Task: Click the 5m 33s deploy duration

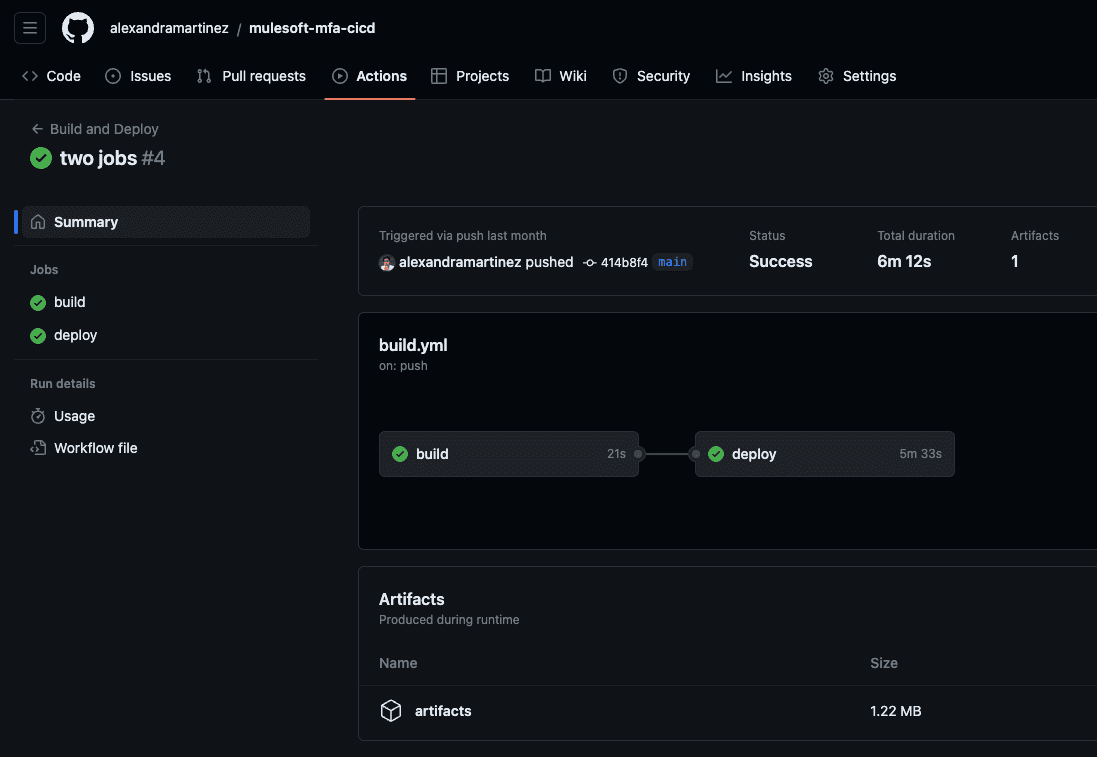Action: click(x=921, y=454)
